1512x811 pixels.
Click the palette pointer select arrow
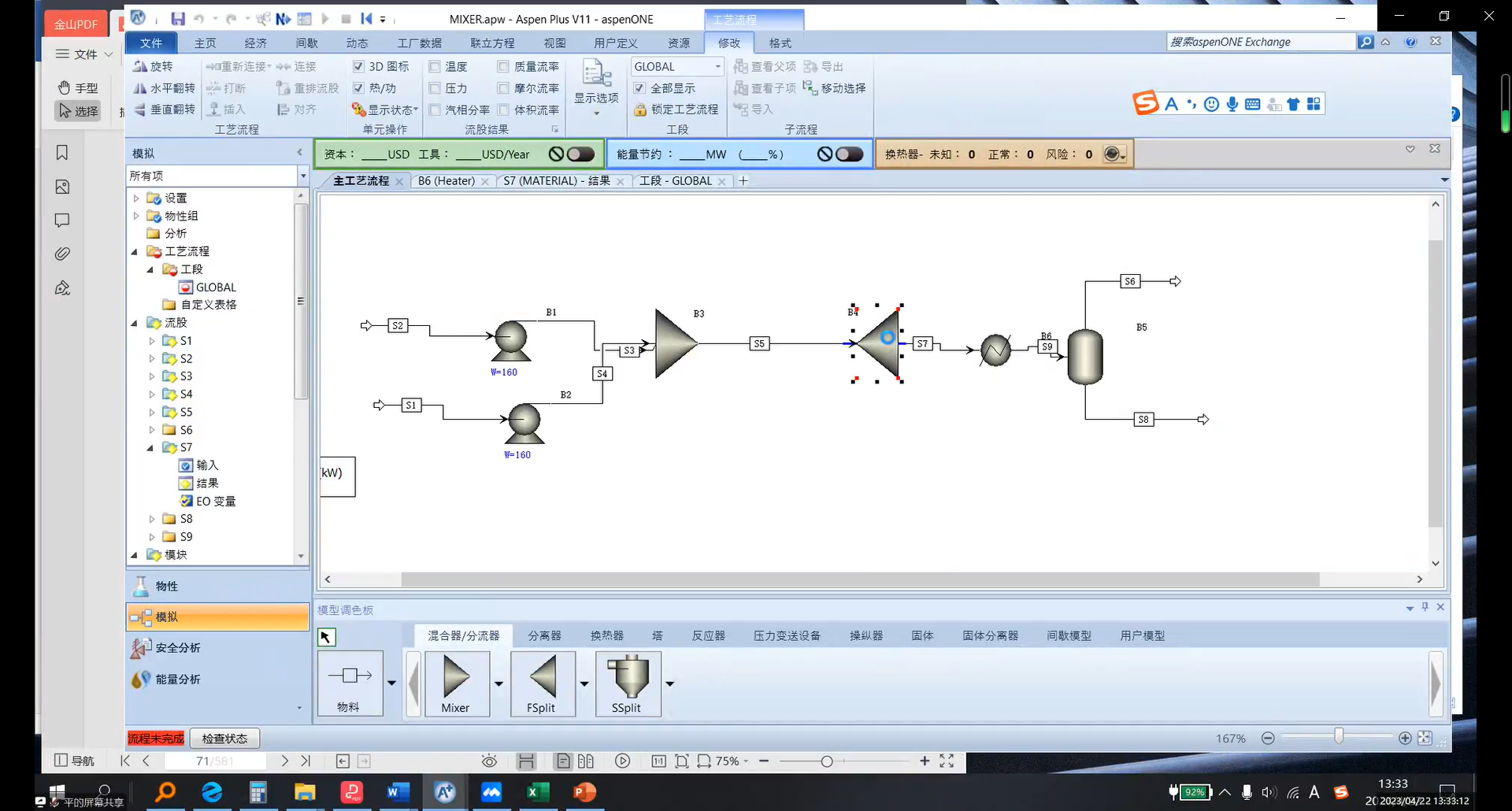point(326,637)
